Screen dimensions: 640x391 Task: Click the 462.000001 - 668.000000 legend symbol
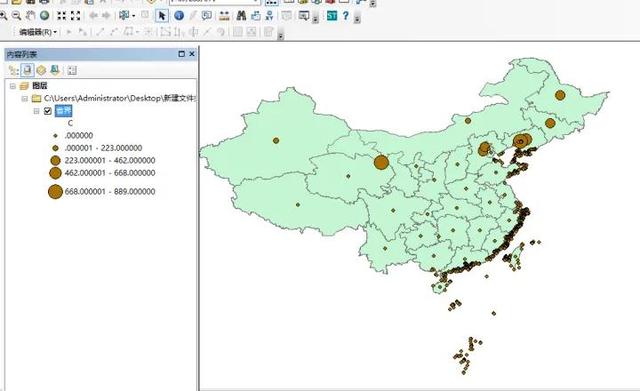(x=56, y=173)
